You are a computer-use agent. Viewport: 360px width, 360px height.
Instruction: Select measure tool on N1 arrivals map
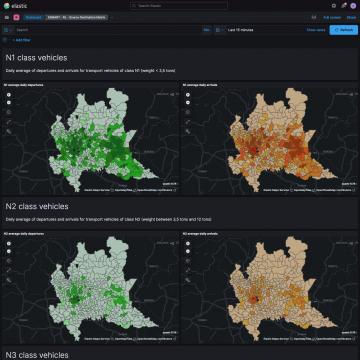(188, 122)
